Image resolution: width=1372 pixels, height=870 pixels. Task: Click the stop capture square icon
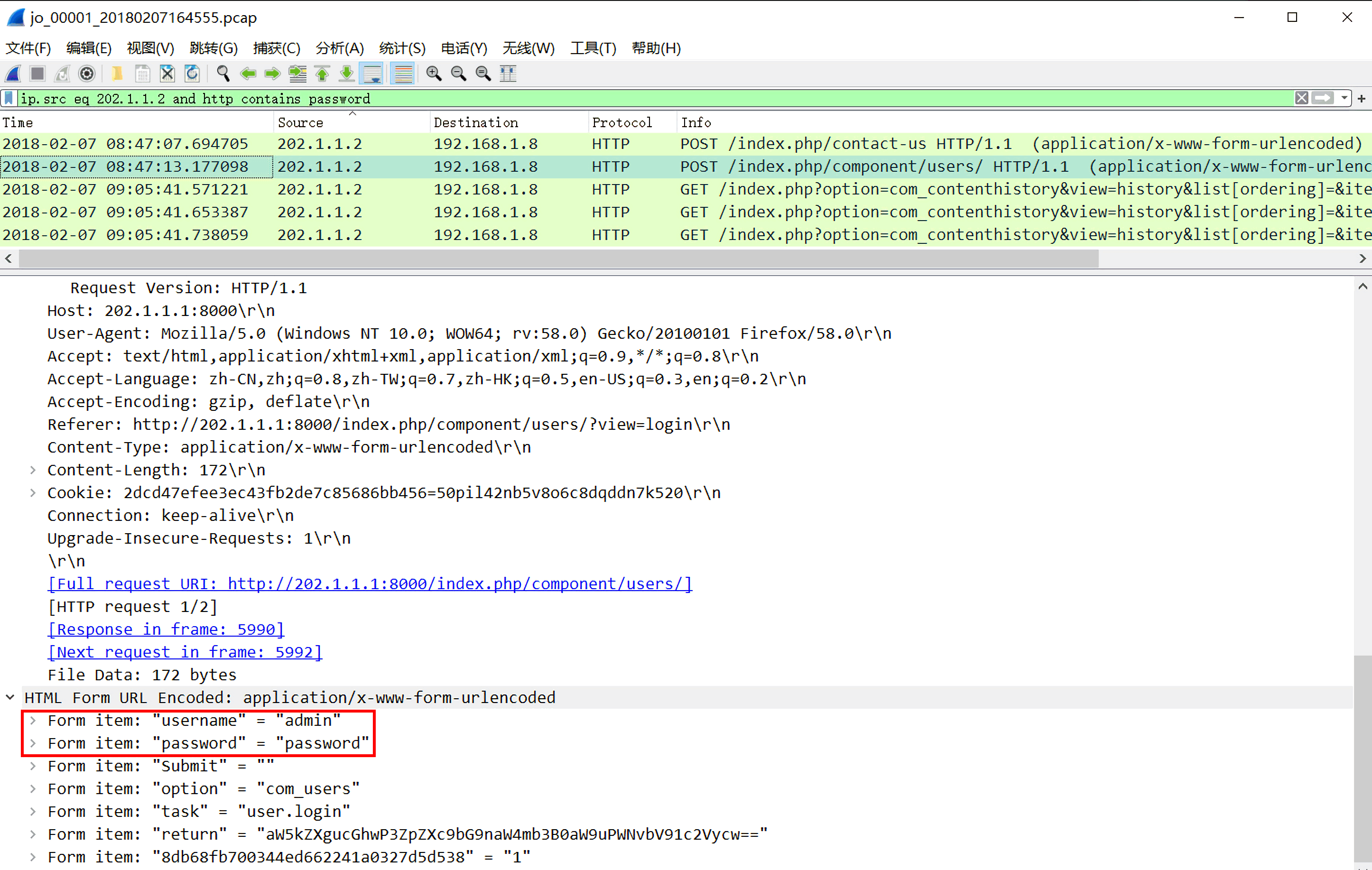pos(37,74)
